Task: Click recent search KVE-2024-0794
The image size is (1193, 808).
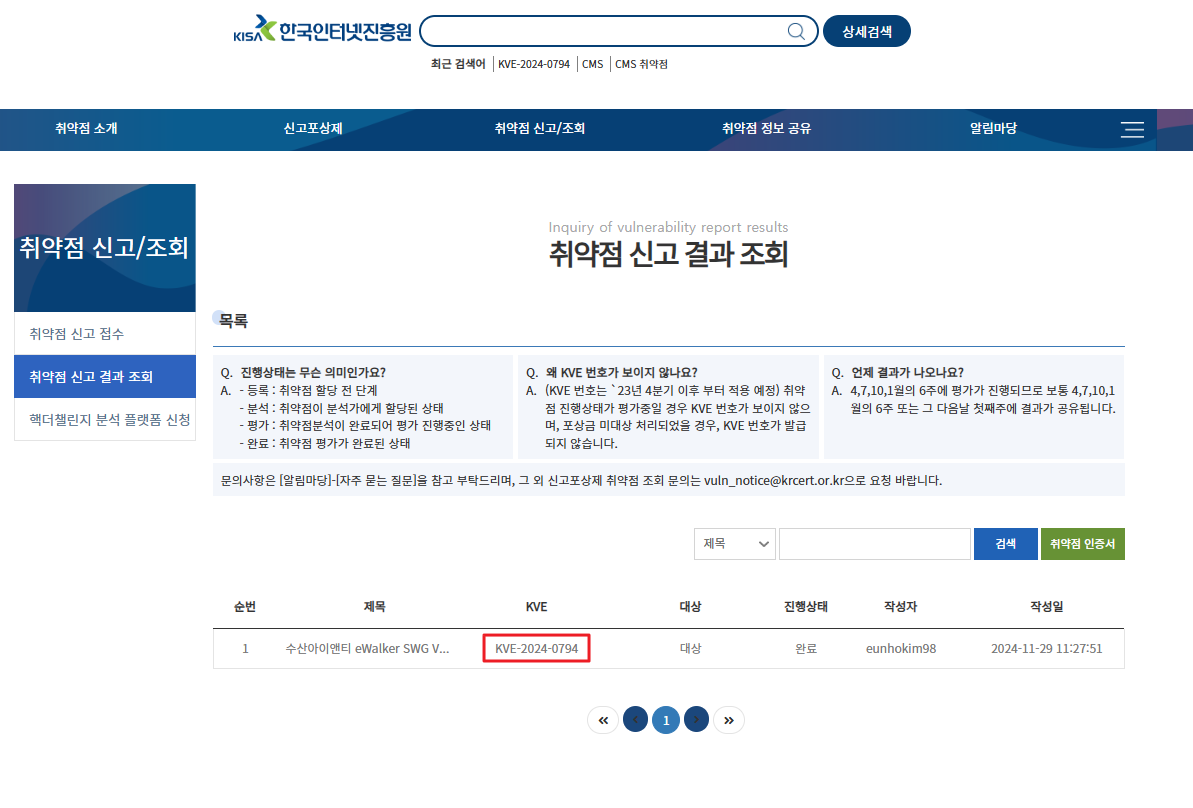Action: click(x=533, y=64)
